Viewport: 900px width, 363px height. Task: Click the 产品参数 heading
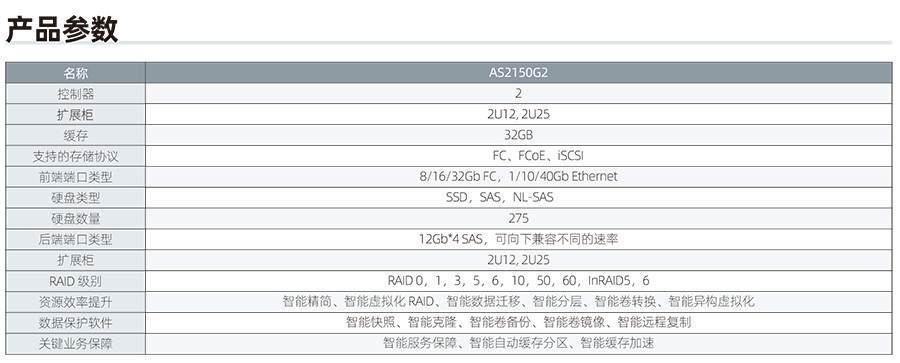pyautogui.click(x=62, y=29)
